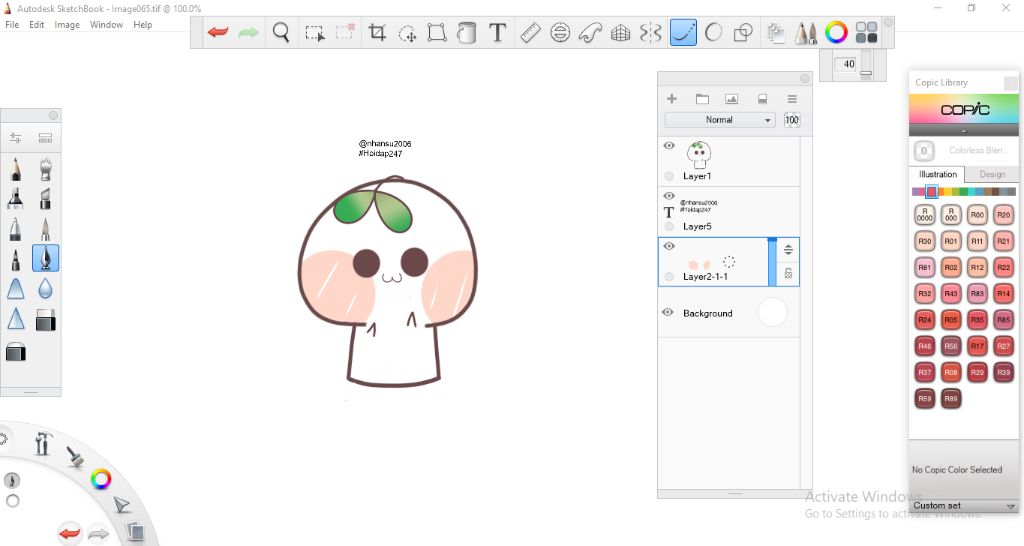
Task: Open the Window menu
Action: (x=106, y=25)
